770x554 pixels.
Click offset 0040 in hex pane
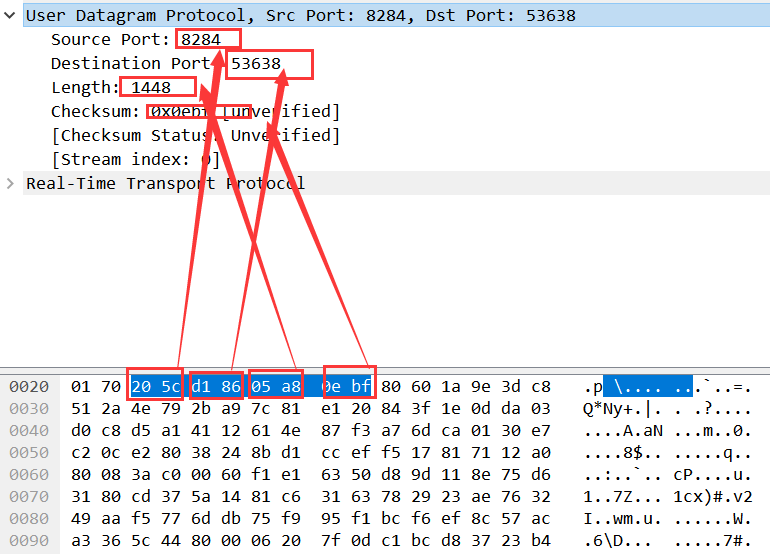(x=29, y=431)
